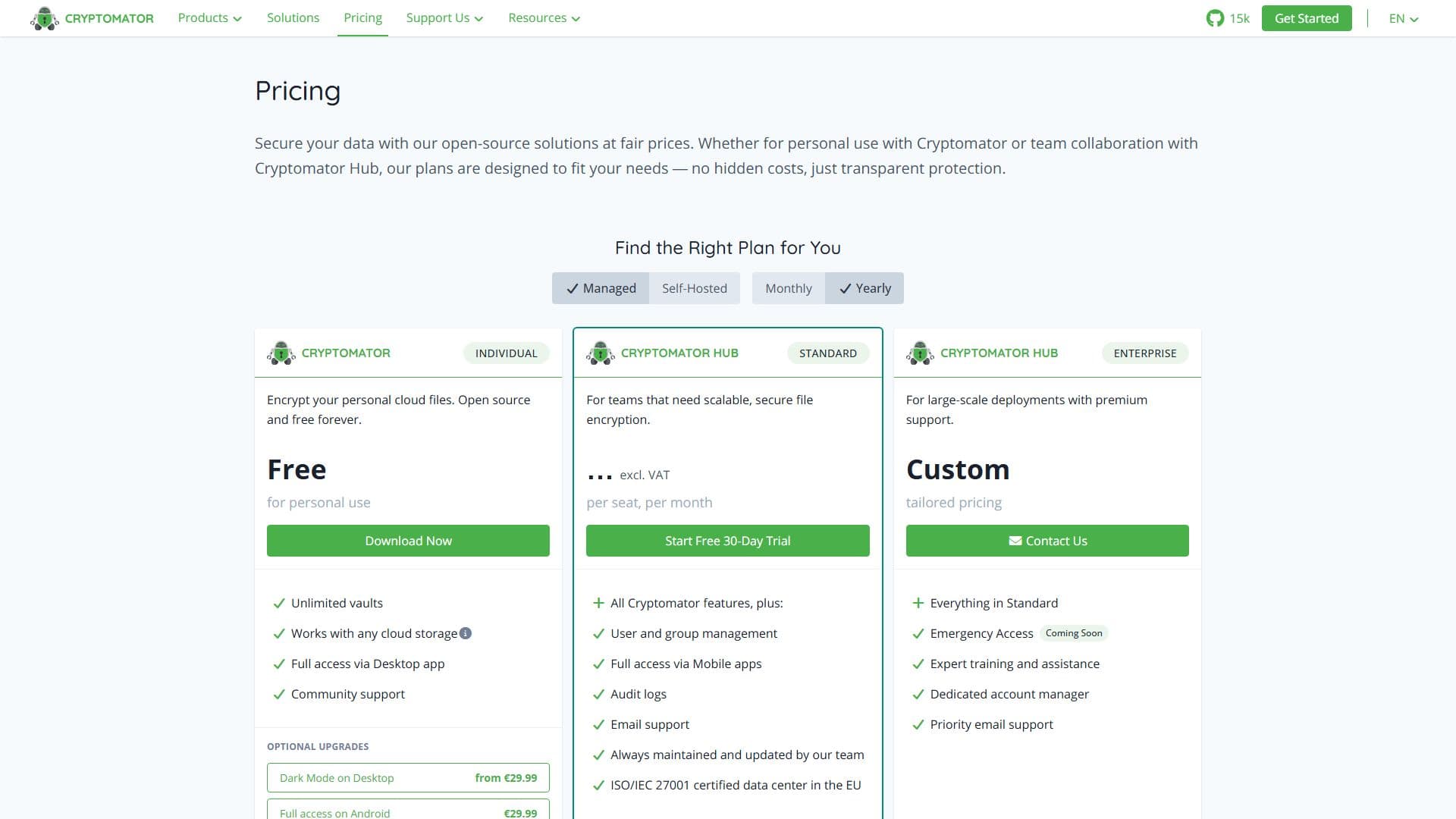This screenshot has width=1456, height=819.
Task: Click the CRYPTOMATOR title on Individual card
Action: [x=346, y=353]
